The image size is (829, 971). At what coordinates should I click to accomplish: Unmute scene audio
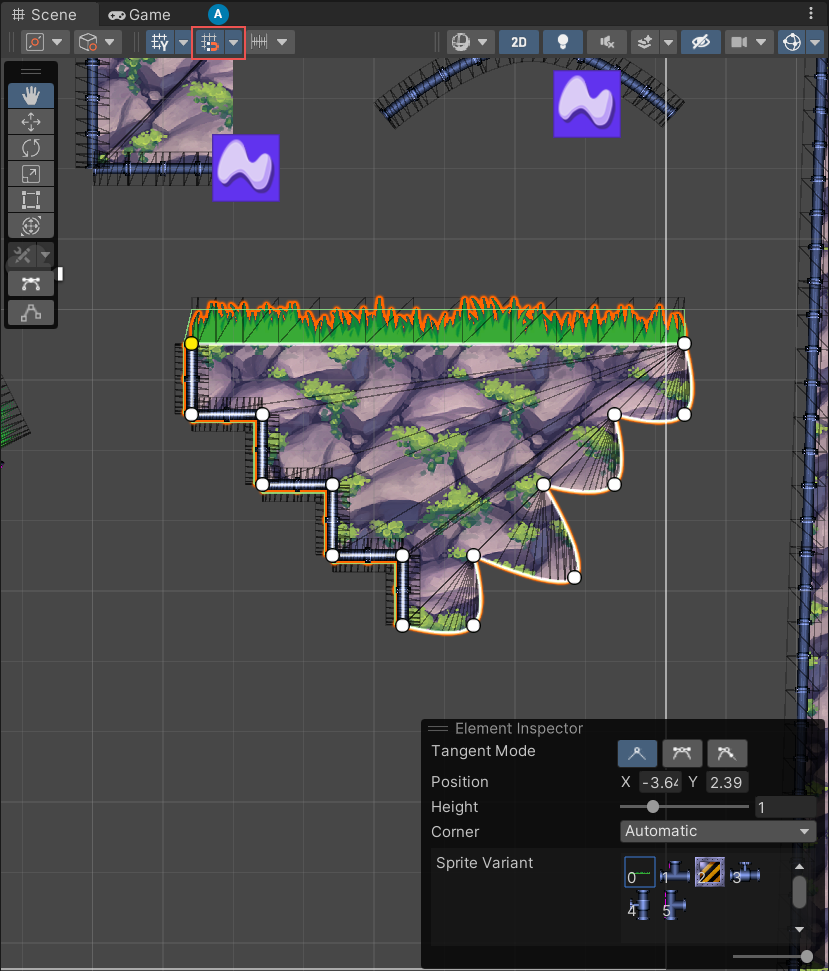pos(605,42)
